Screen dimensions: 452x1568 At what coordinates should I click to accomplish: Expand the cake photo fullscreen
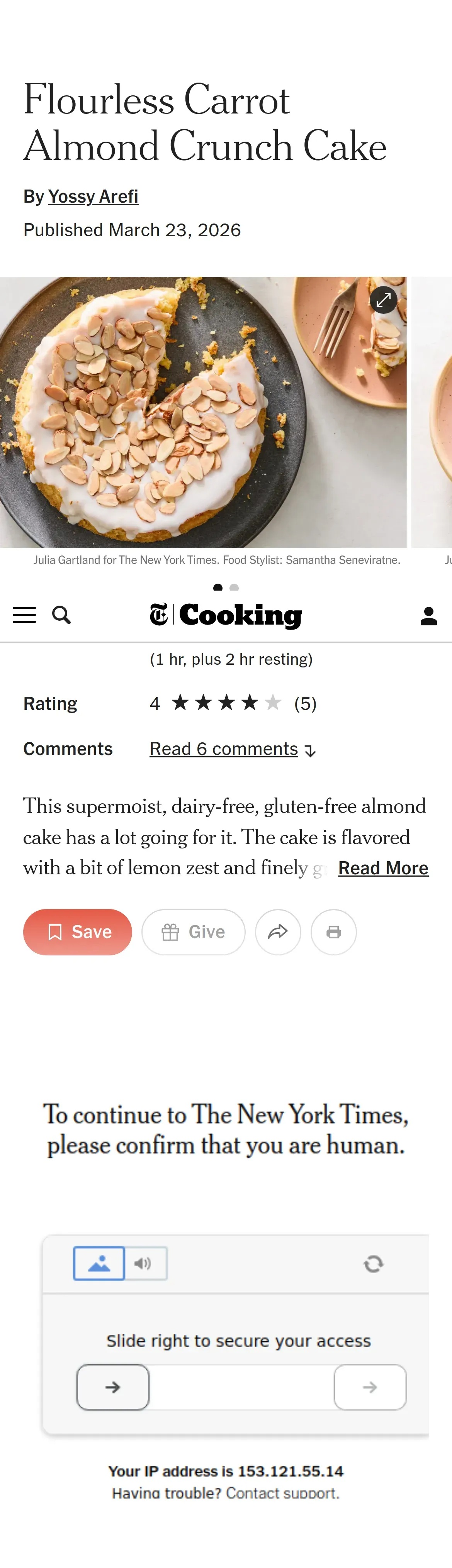(x=384, y=300)
